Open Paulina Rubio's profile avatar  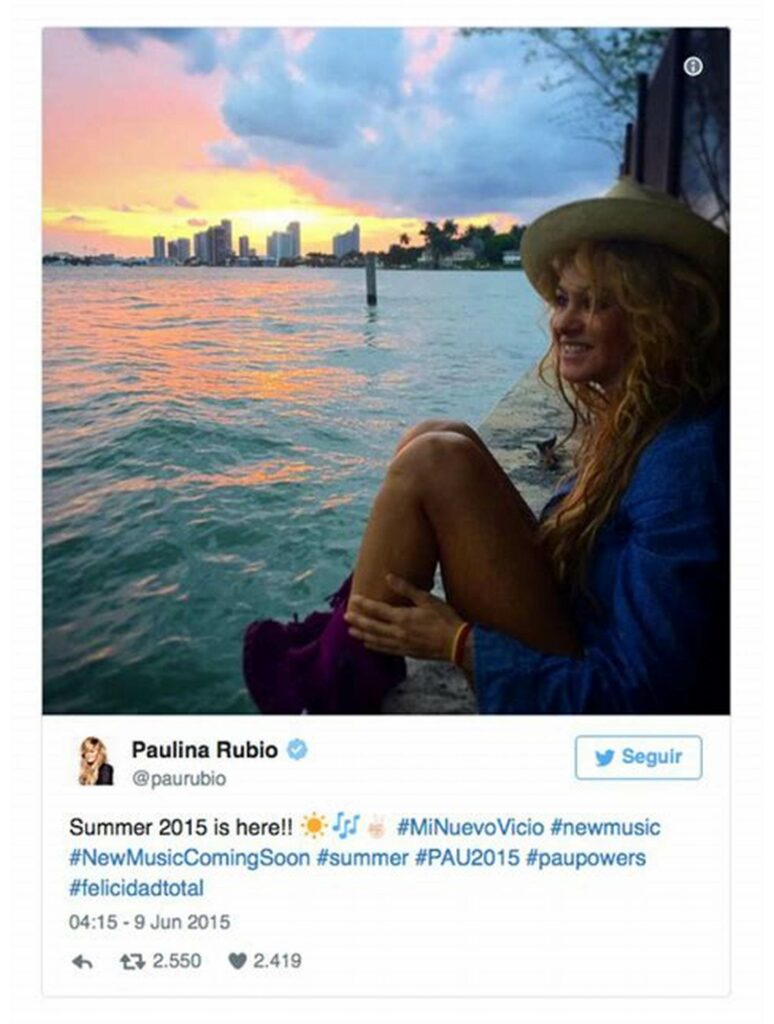point(95,761)
